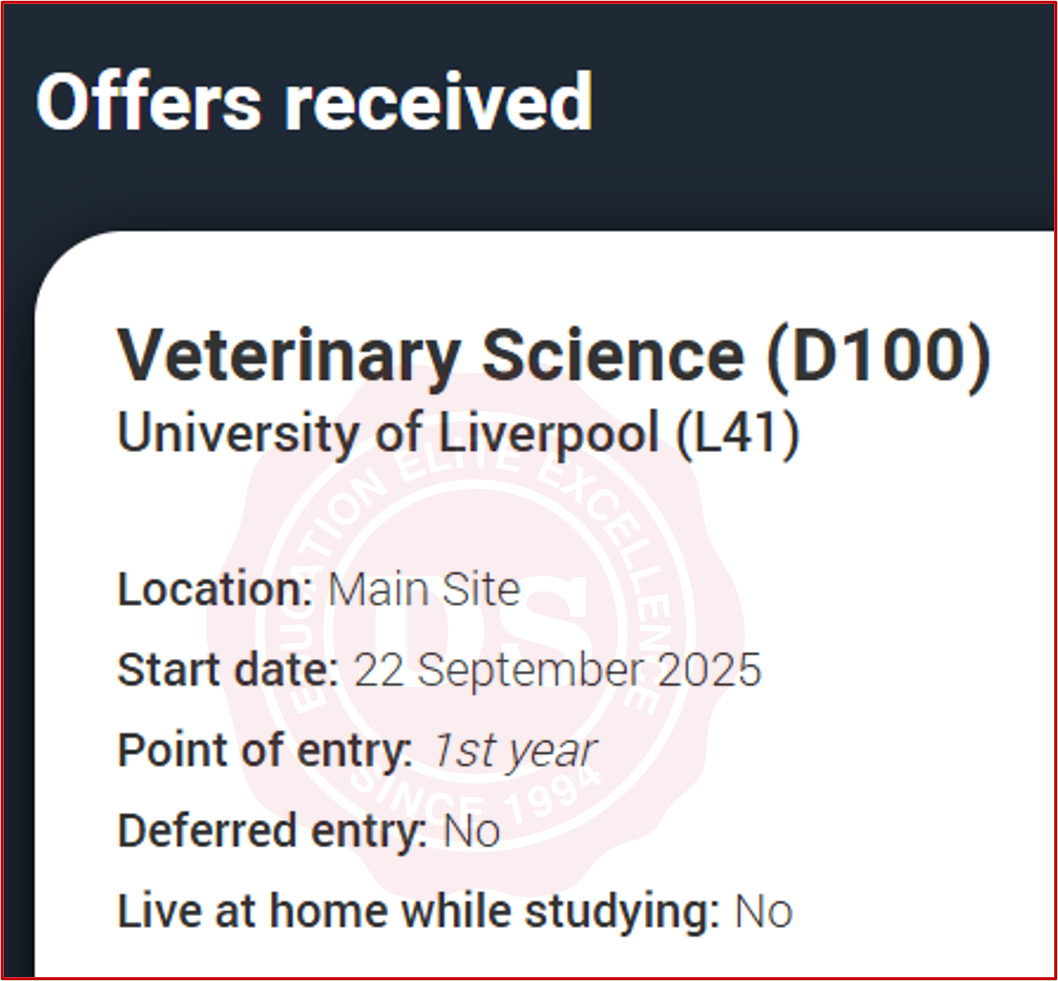Select the 22 September 2025 date
1058x981 pixels.
point(558,670)
